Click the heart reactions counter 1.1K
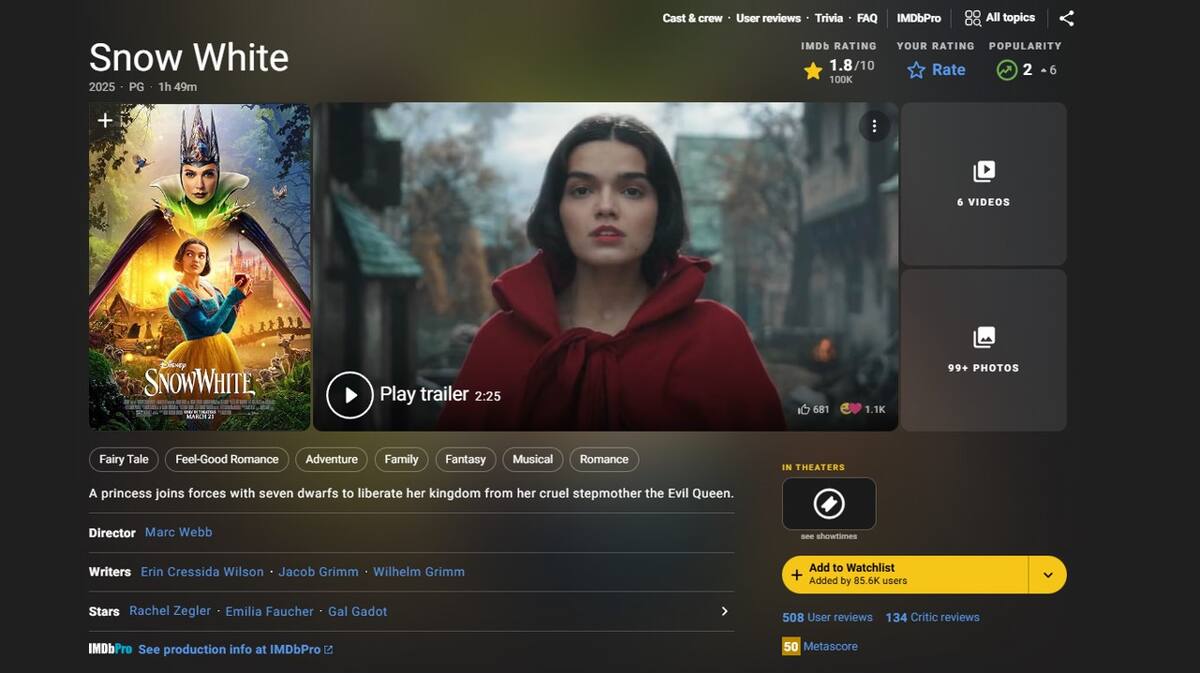The width and height of the screenshot is (1200, 673). pyautogui.click(x=863, y=409)
